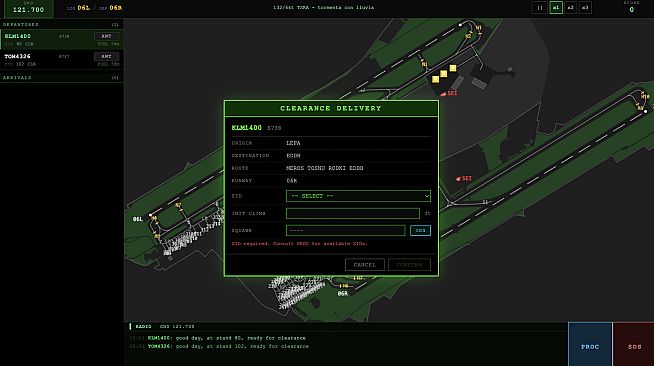
Task: Open the PROC procedures panel
Action: coord(590,346)
